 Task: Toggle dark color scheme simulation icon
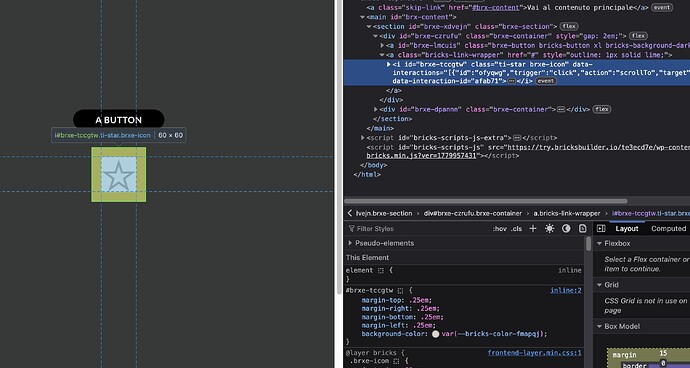coord(566,228)
